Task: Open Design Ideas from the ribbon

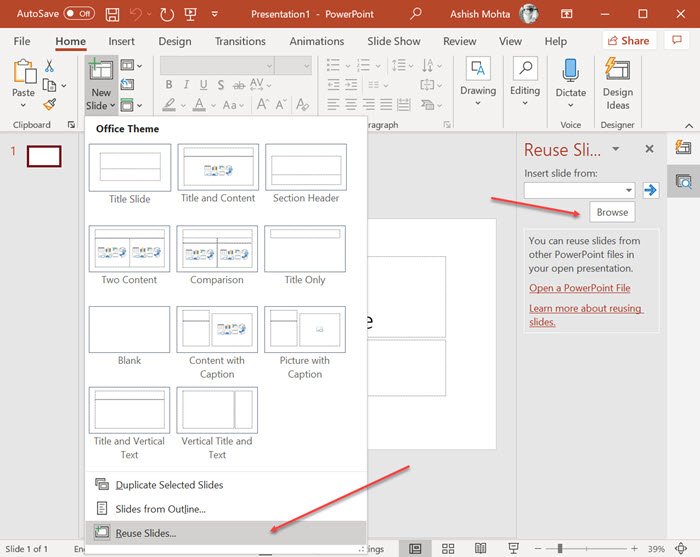Action: click(x=617, y=85)
